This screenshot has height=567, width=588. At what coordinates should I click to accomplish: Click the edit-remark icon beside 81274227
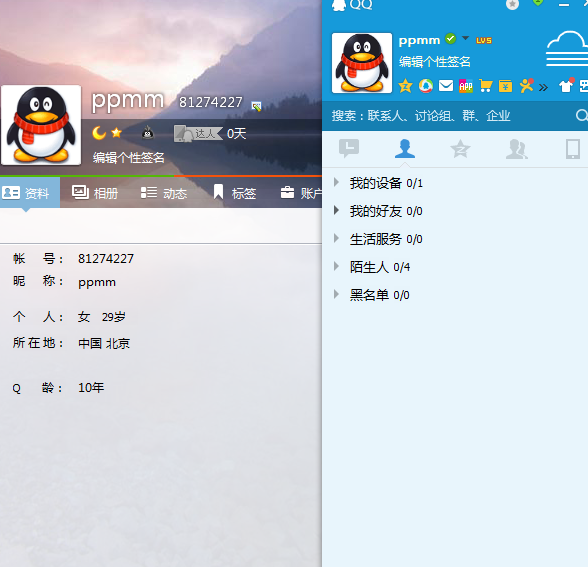tap(256, 106)
